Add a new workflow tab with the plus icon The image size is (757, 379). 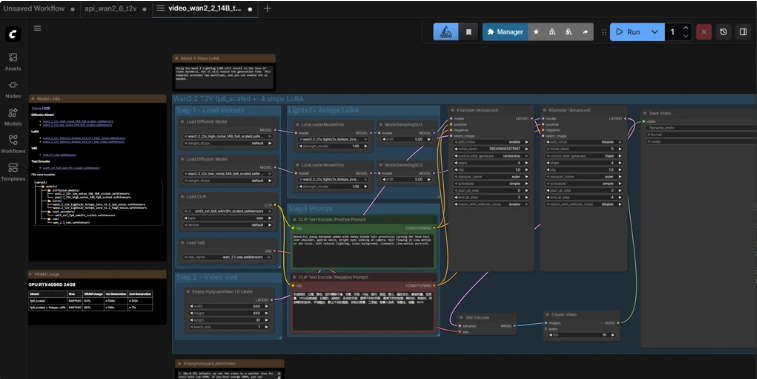pos(267,8)
